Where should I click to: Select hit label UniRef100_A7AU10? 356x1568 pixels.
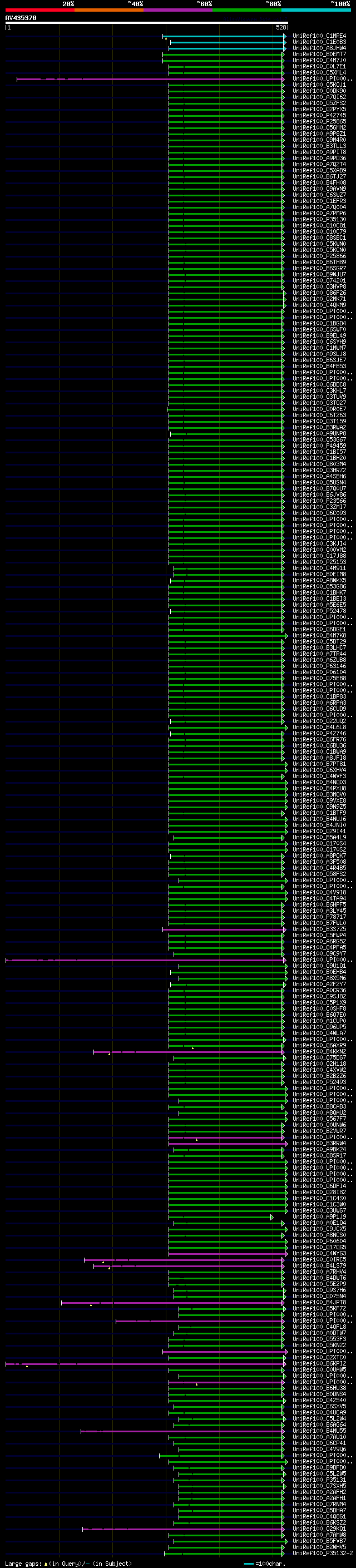(319, 1437)
